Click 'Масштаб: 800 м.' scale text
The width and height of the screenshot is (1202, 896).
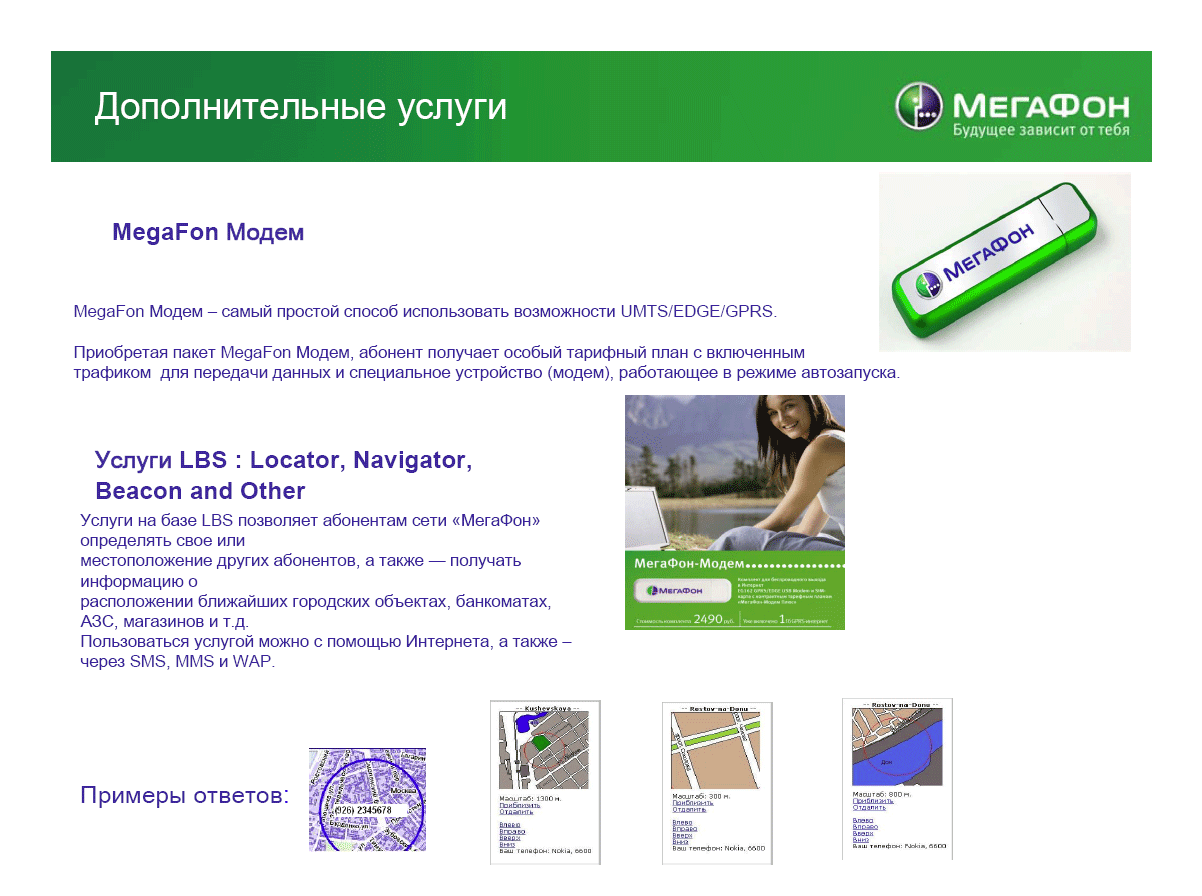882,794
